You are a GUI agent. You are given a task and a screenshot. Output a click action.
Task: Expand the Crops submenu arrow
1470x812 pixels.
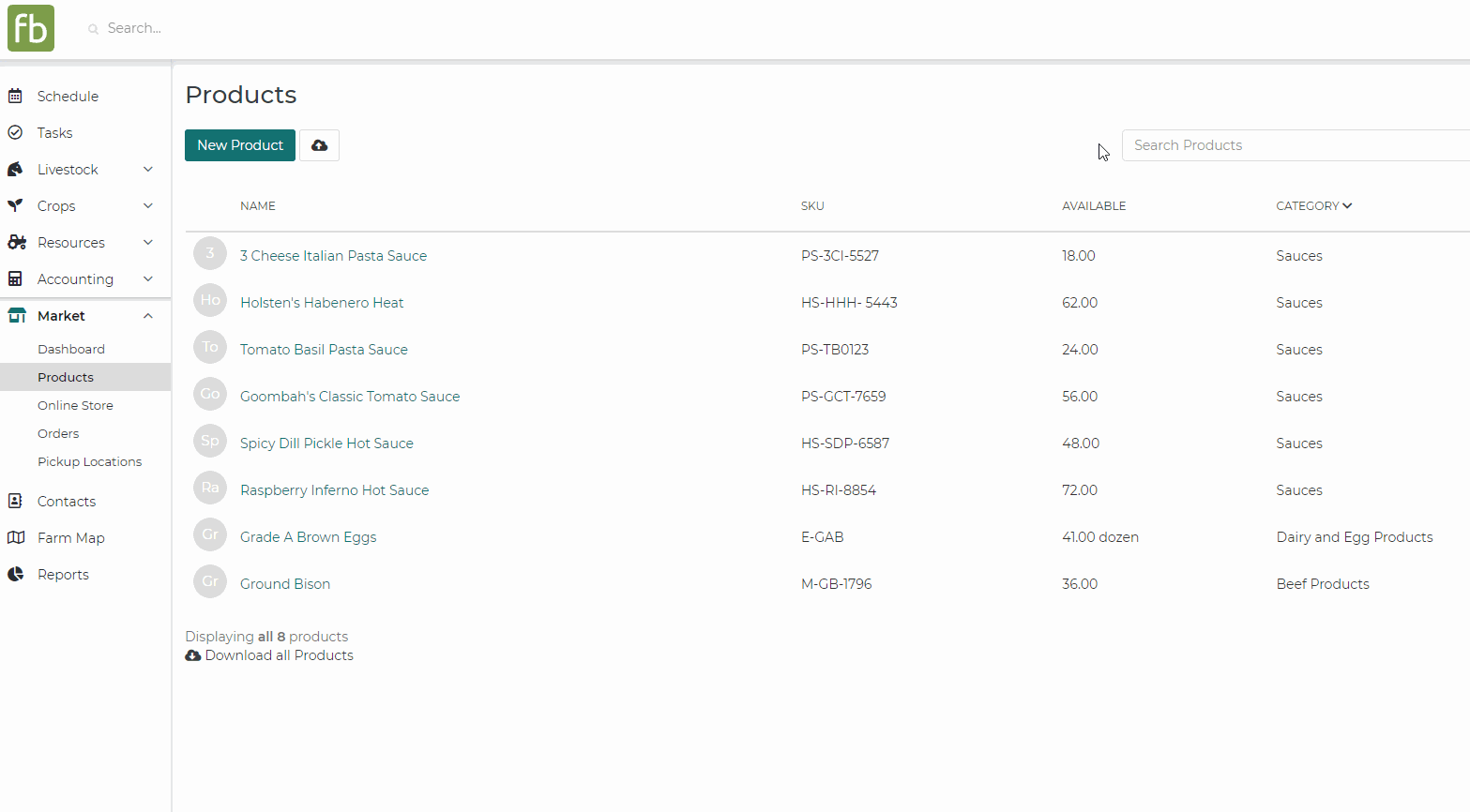(147, 206)
